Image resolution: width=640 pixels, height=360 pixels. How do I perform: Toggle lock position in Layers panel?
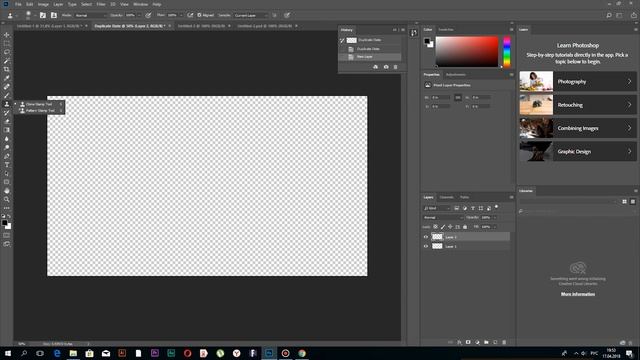click(x=450, y=227)
